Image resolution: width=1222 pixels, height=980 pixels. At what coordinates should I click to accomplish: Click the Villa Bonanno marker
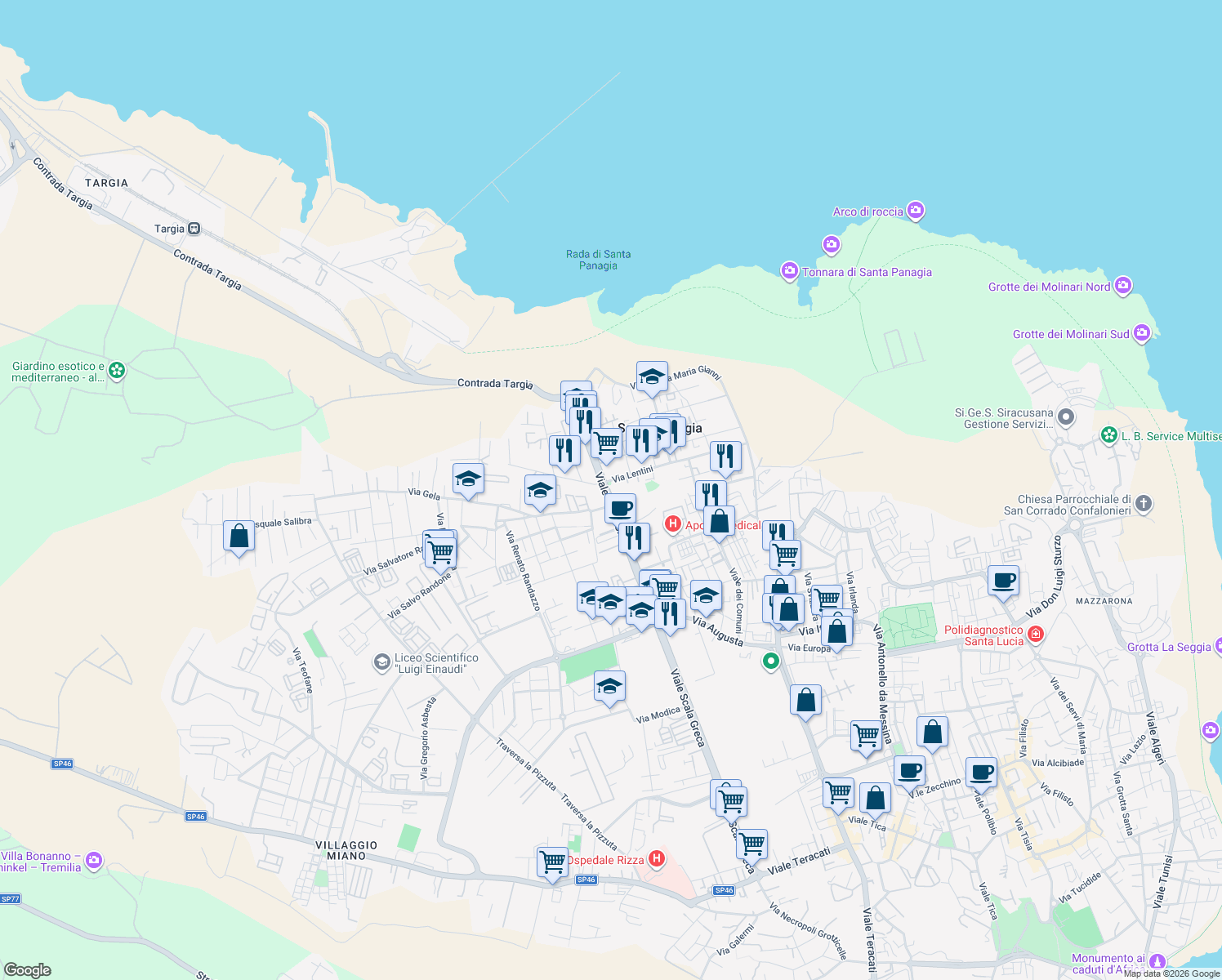(93, 860)
